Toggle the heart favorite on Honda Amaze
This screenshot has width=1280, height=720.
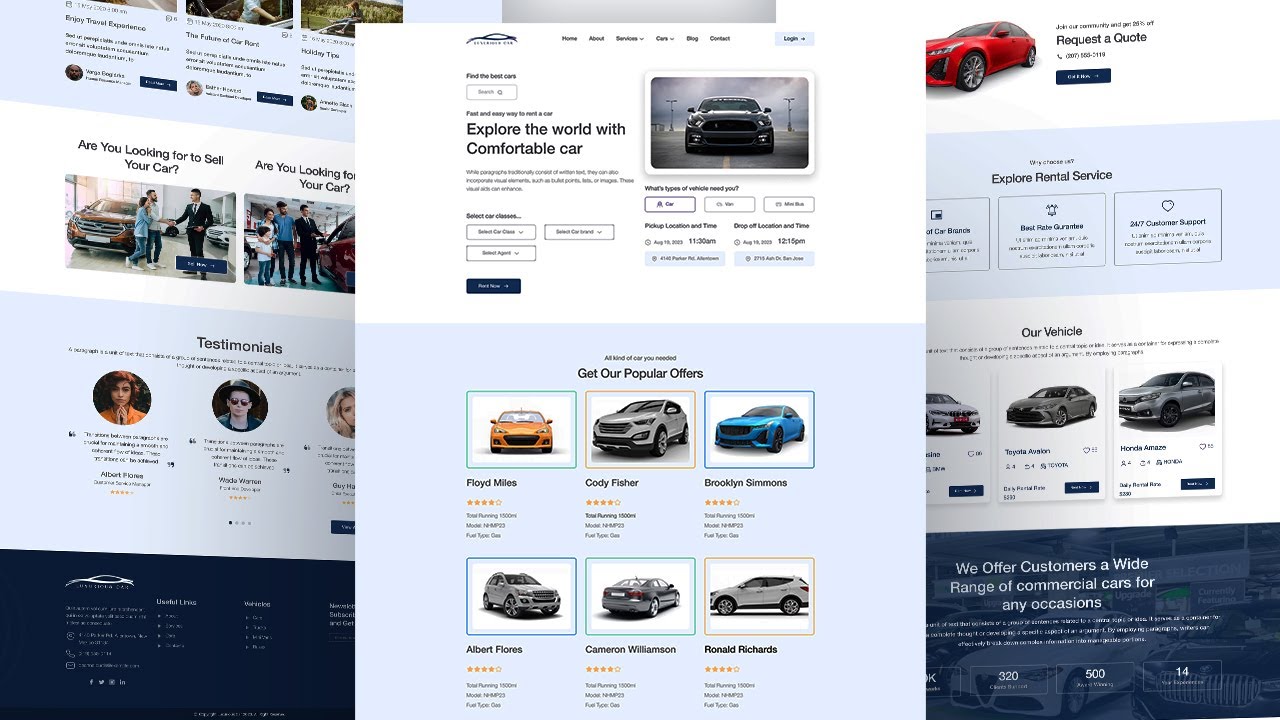tap(1203, 447)
